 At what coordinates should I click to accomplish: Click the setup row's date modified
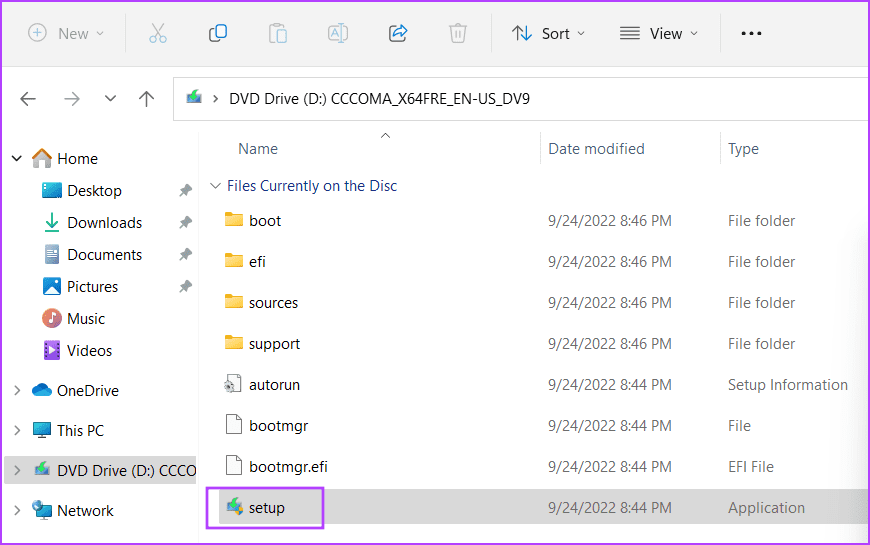pyautogui.click(x=610, y=508)
